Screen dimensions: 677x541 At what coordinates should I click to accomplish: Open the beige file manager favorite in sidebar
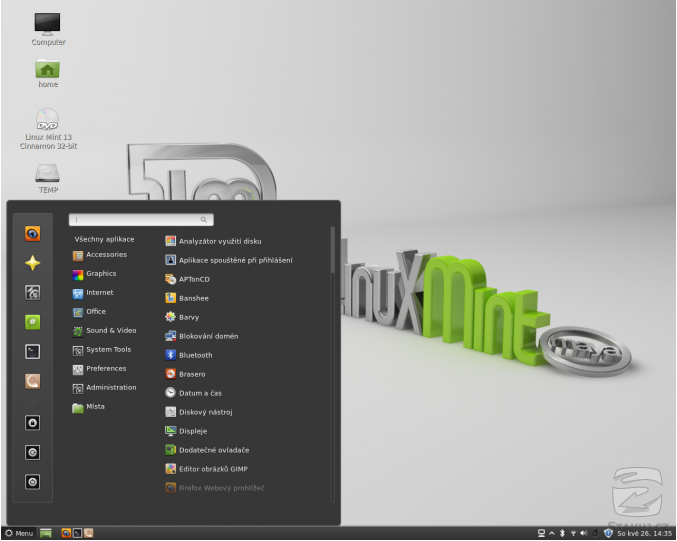point(32,381)
